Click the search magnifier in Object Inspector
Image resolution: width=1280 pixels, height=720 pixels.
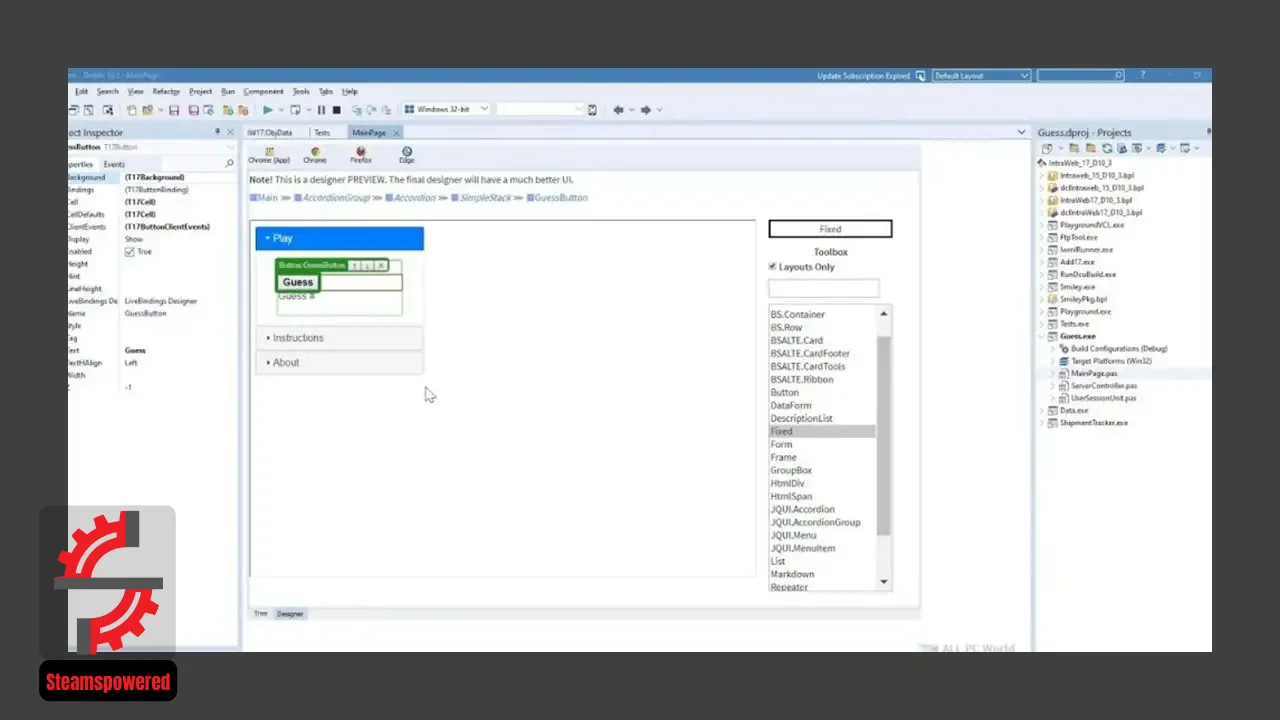tap(229, 164)
